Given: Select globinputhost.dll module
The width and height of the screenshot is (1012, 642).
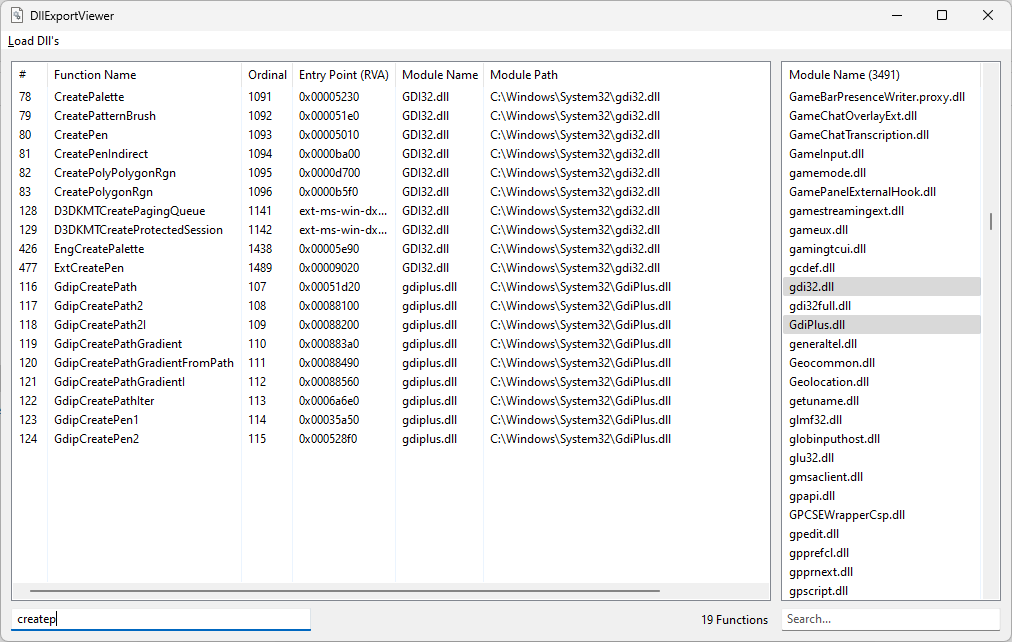Looking at the screenshot, I should click(x=882, y=439).
